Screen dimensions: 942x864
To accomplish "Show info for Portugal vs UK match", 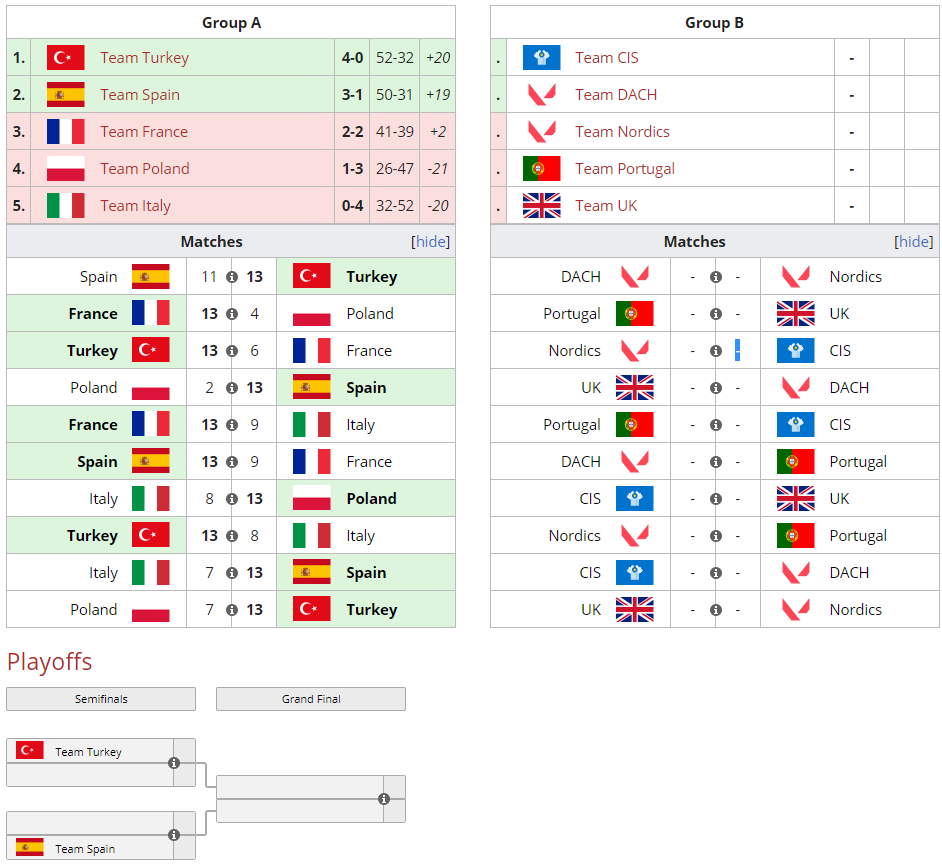I will tap(715, 314).
